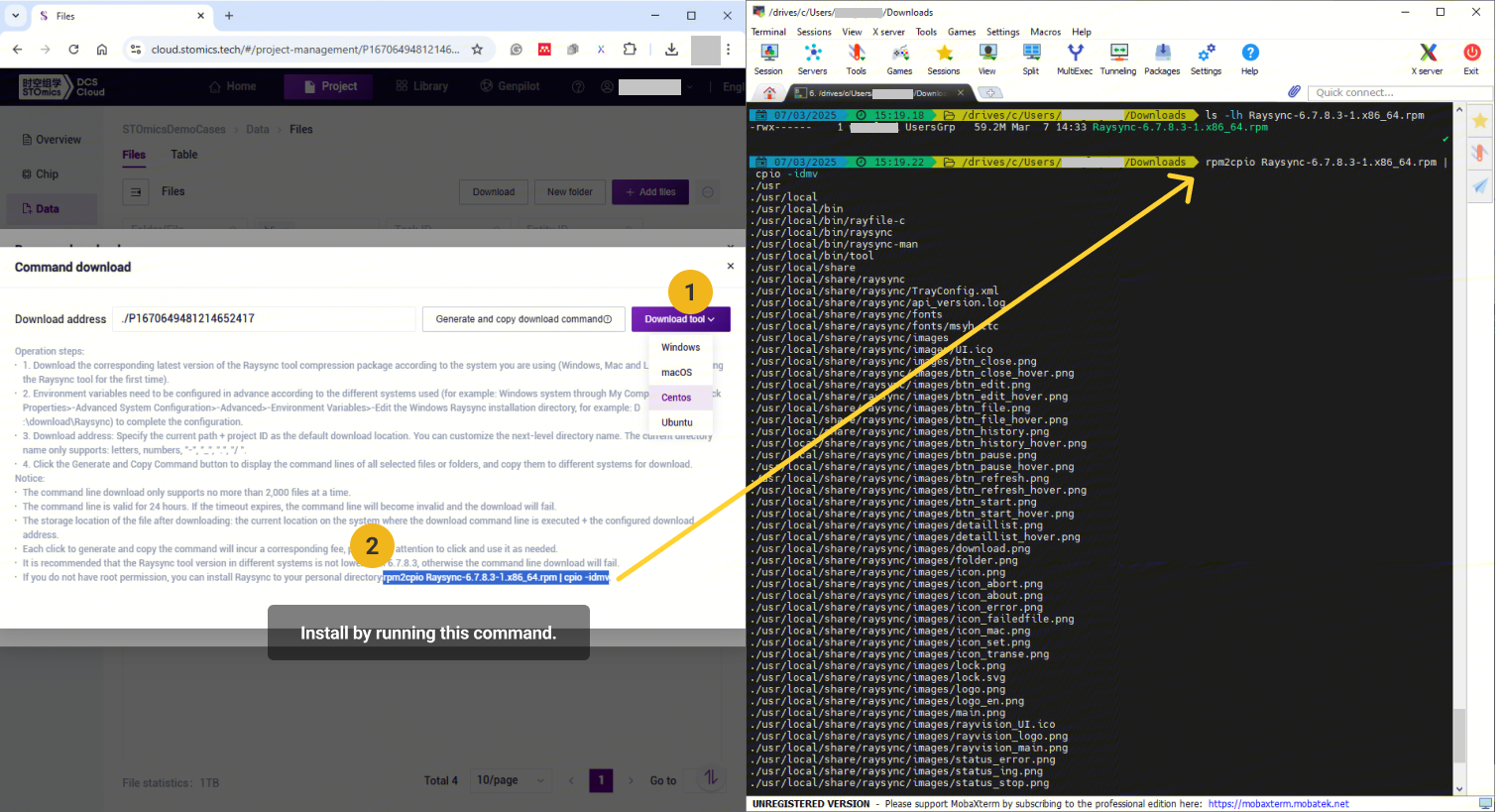1504x812 pixels.
Task: Click the Tools toolbar icon in MobaXterm
Action: coord(856,58)
